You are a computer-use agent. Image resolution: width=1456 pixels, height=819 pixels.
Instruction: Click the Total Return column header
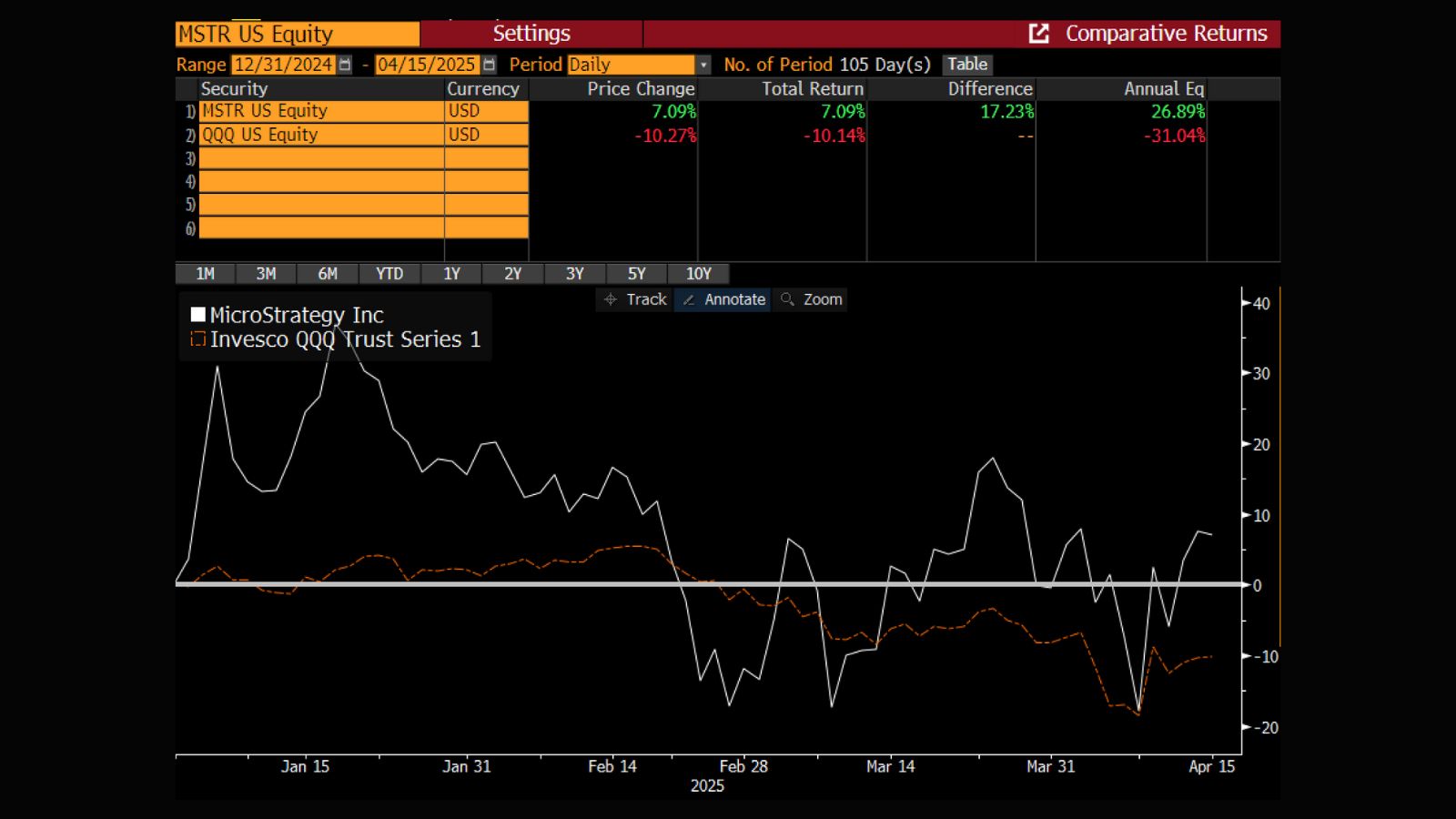pyautogui.click(x=813, y=89)
